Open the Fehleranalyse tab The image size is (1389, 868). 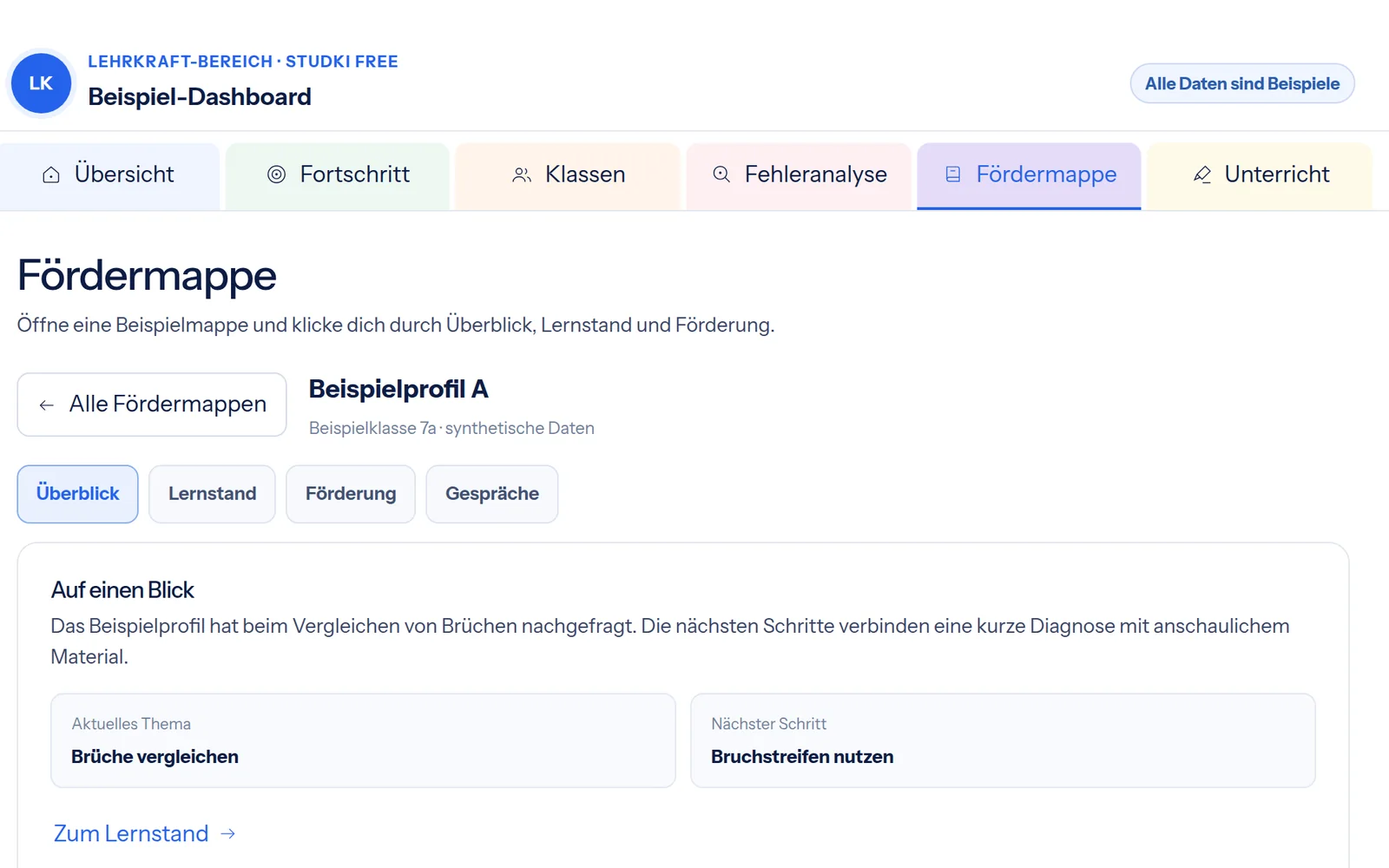[x=799, y=176]
